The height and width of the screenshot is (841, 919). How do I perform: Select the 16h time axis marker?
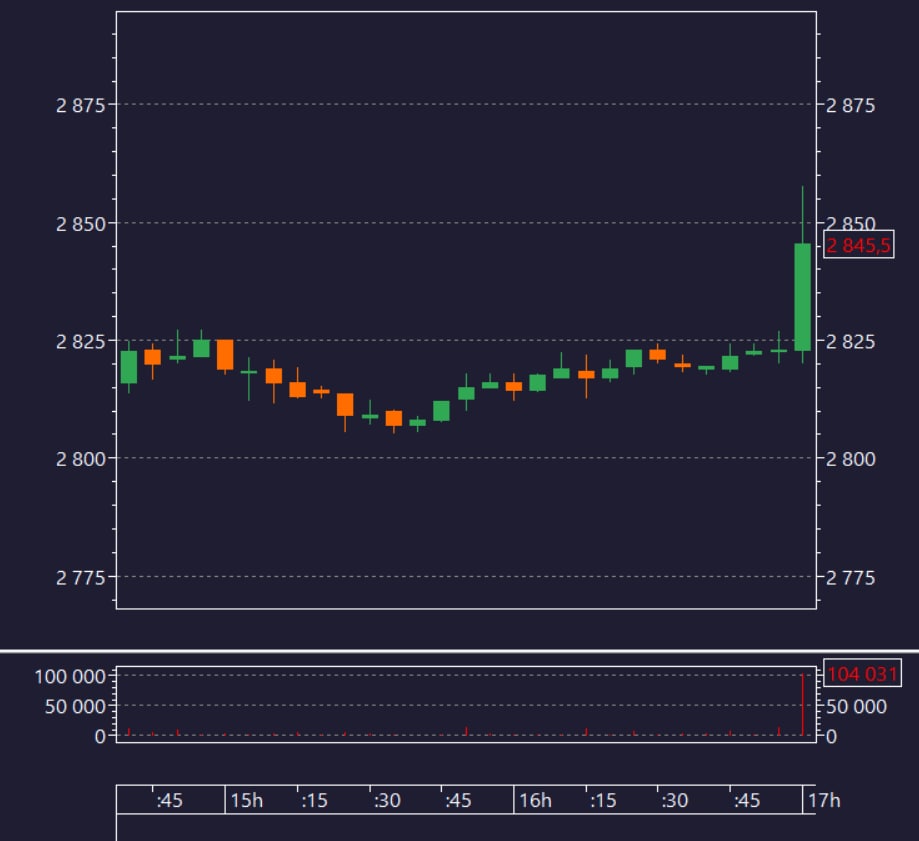536,800
